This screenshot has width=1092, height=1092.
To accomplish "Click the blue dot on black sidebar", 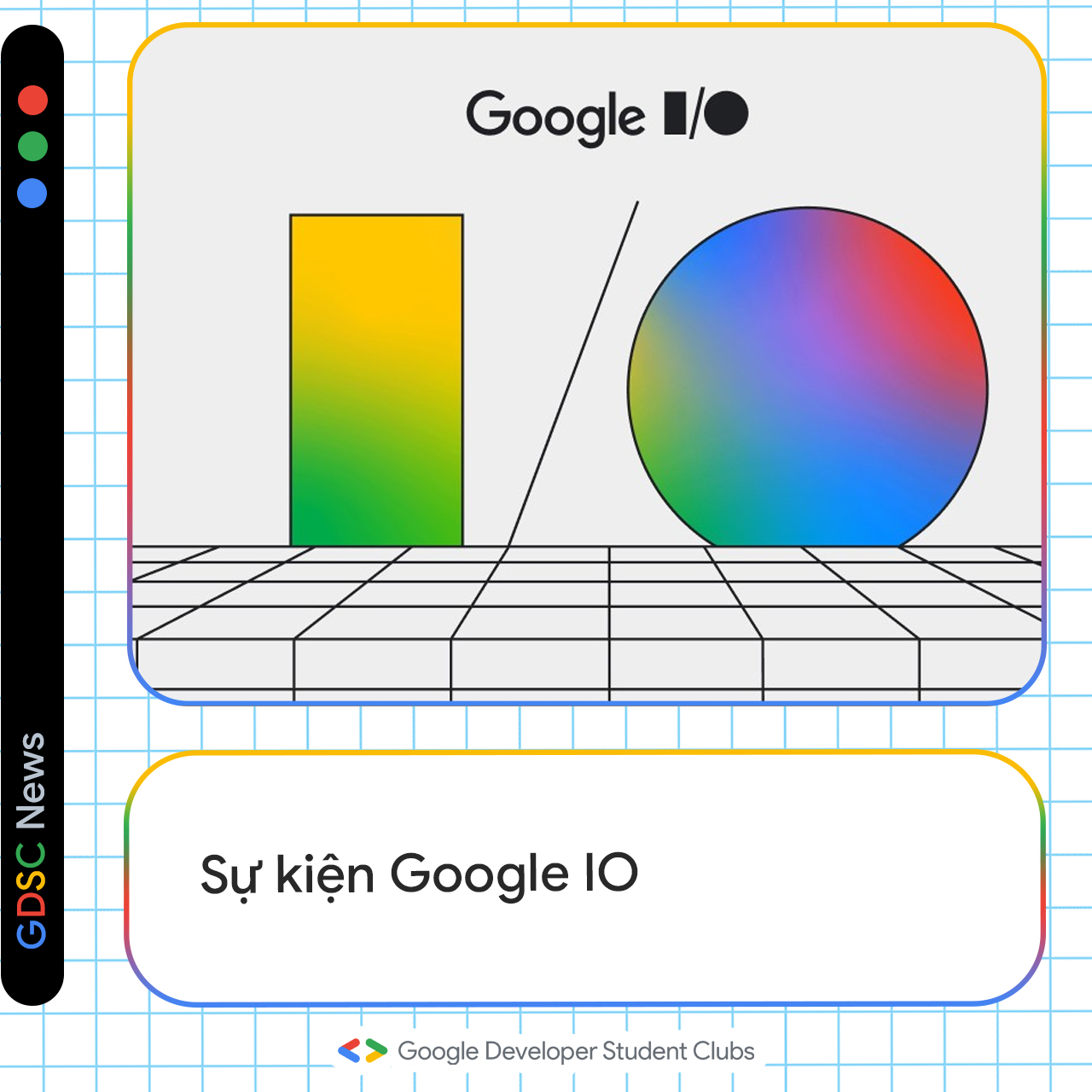I will point(32,193).
